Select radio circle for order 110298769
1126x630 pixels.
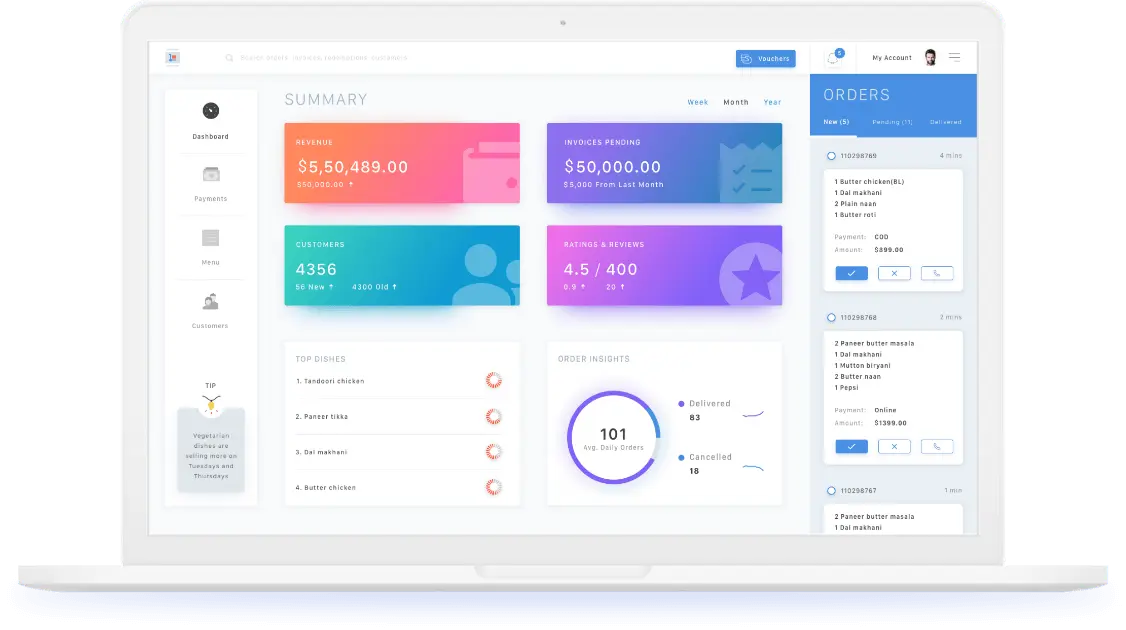(831, 156)
